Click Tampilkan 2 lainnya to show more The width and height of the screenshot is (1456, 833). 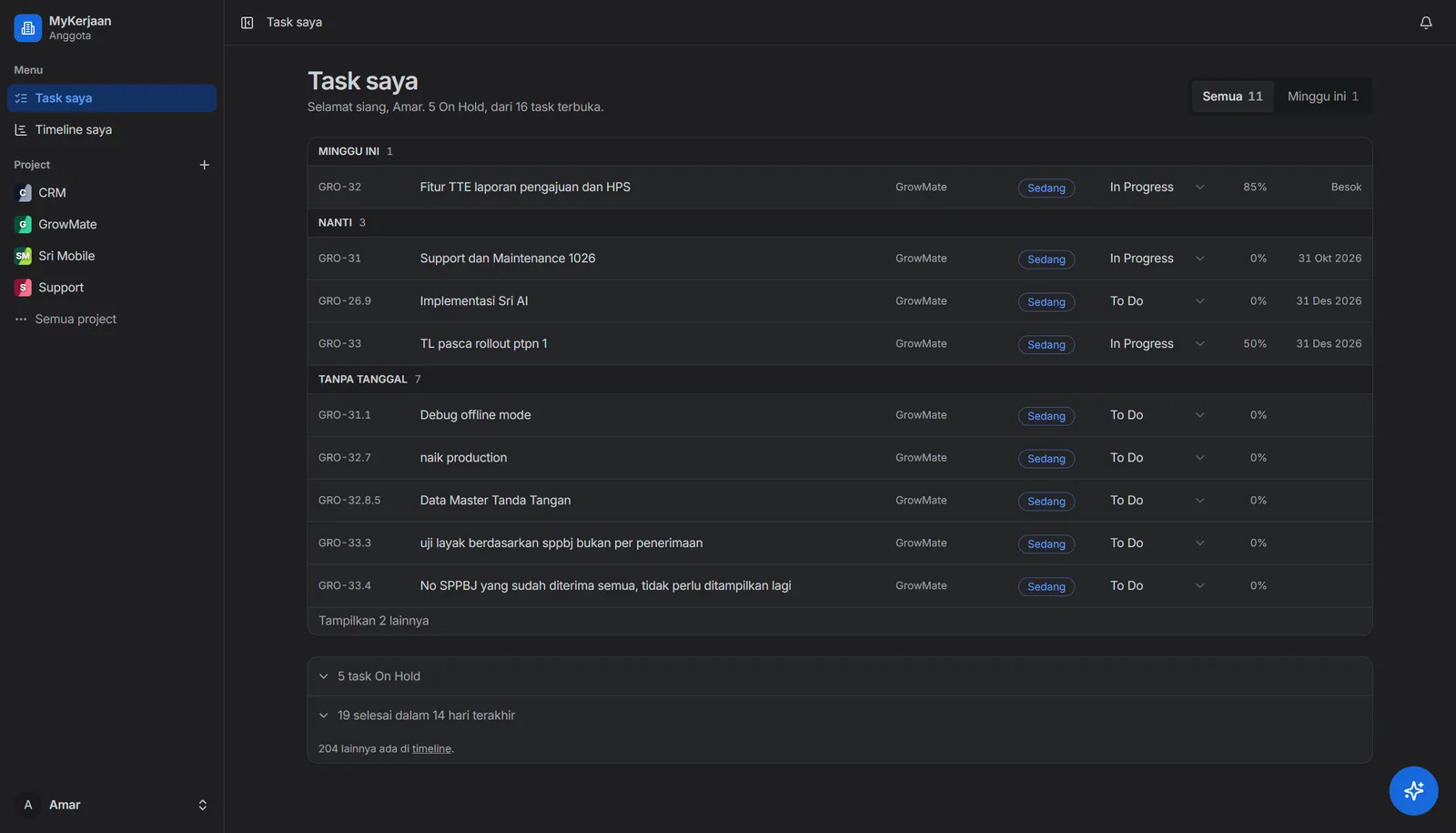(x=374, y=621)
